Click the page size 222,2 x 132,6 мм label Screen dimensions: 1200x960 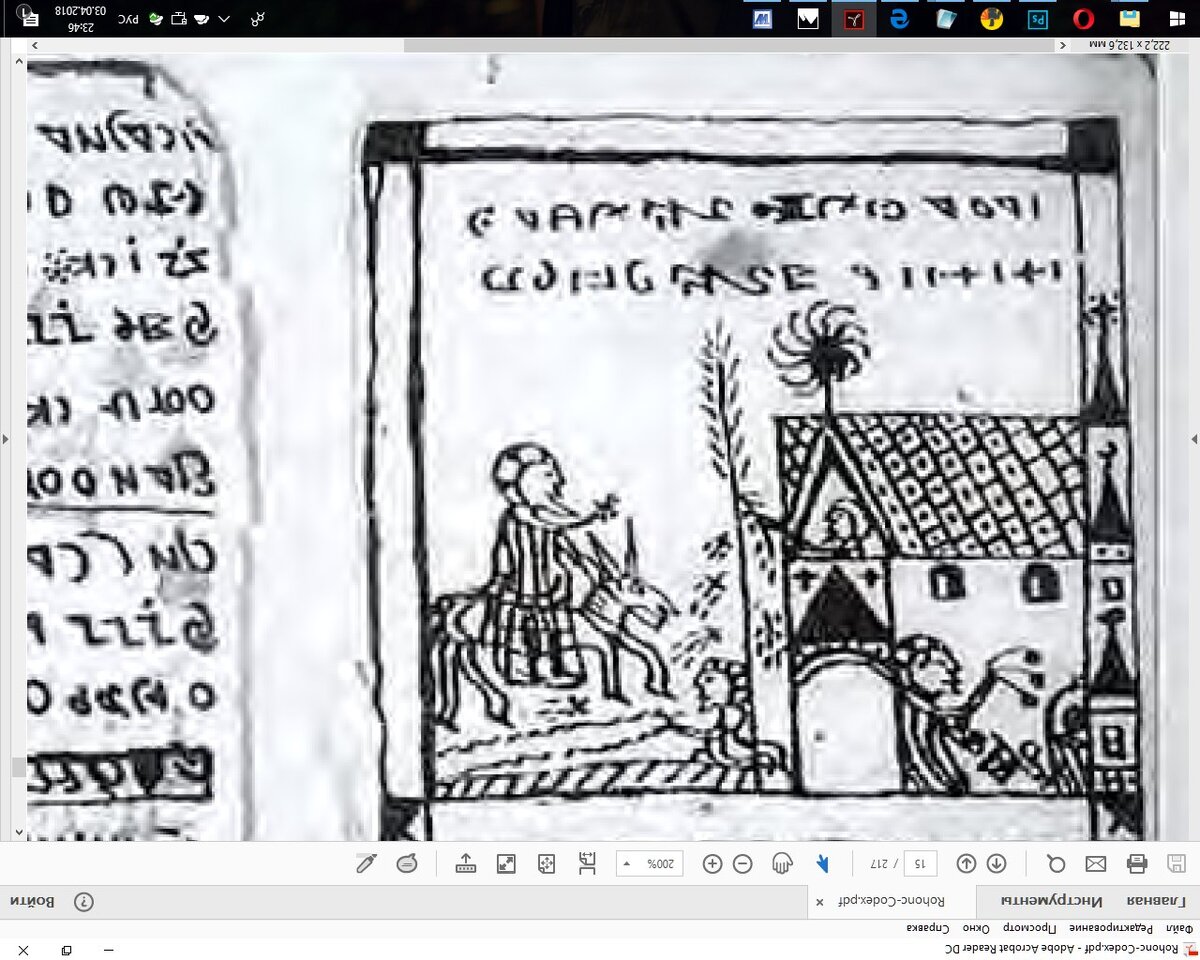1128,45
